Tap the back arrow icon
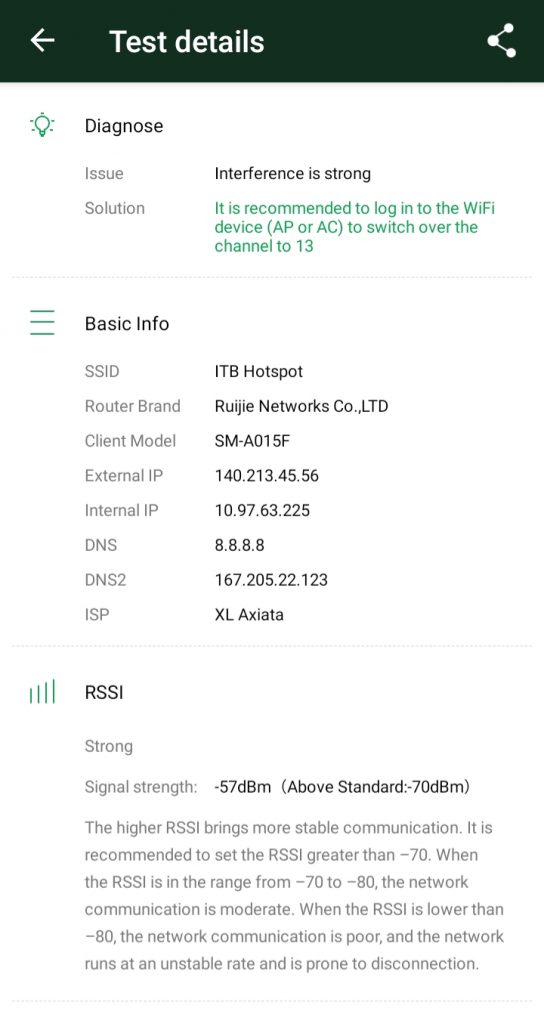Image resolution: width=544 pixels, height=1024 pixels. coord(42,40)
